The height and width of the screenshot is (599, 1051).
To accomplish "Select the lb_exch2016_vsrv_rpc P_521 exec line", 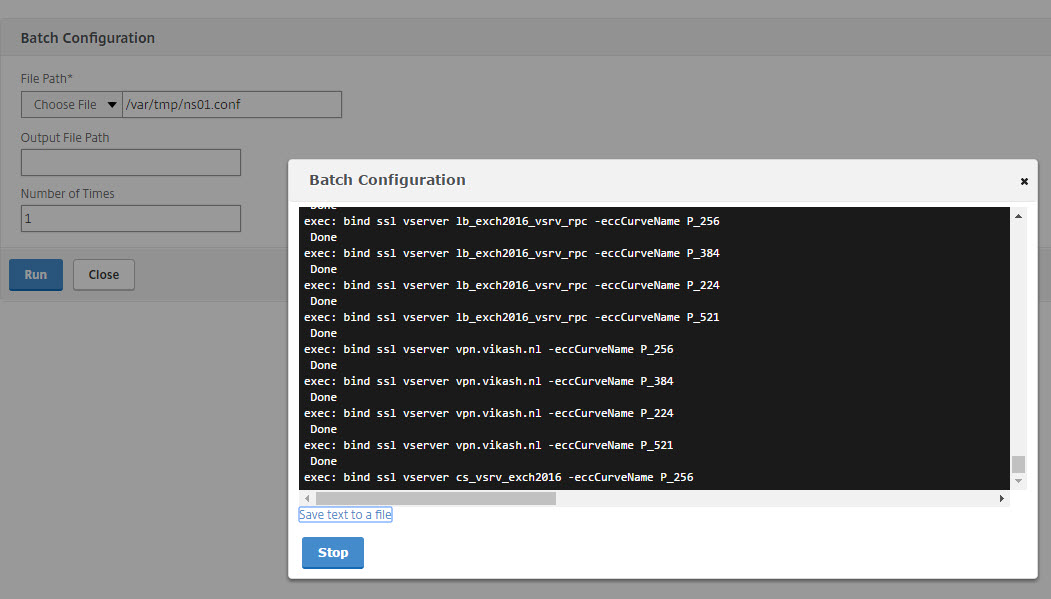I will click(511, 318).
